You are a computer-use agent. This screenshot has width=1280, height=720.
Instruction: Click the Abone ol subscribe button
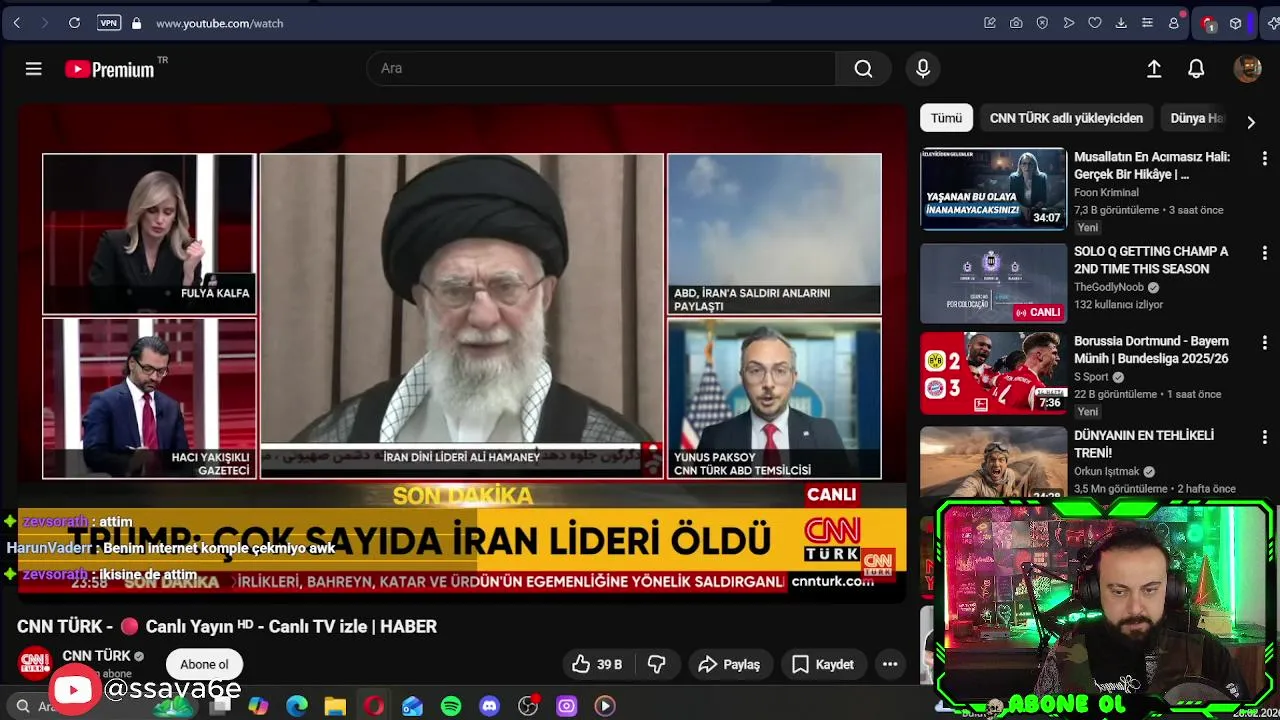(x=204, y=664)
